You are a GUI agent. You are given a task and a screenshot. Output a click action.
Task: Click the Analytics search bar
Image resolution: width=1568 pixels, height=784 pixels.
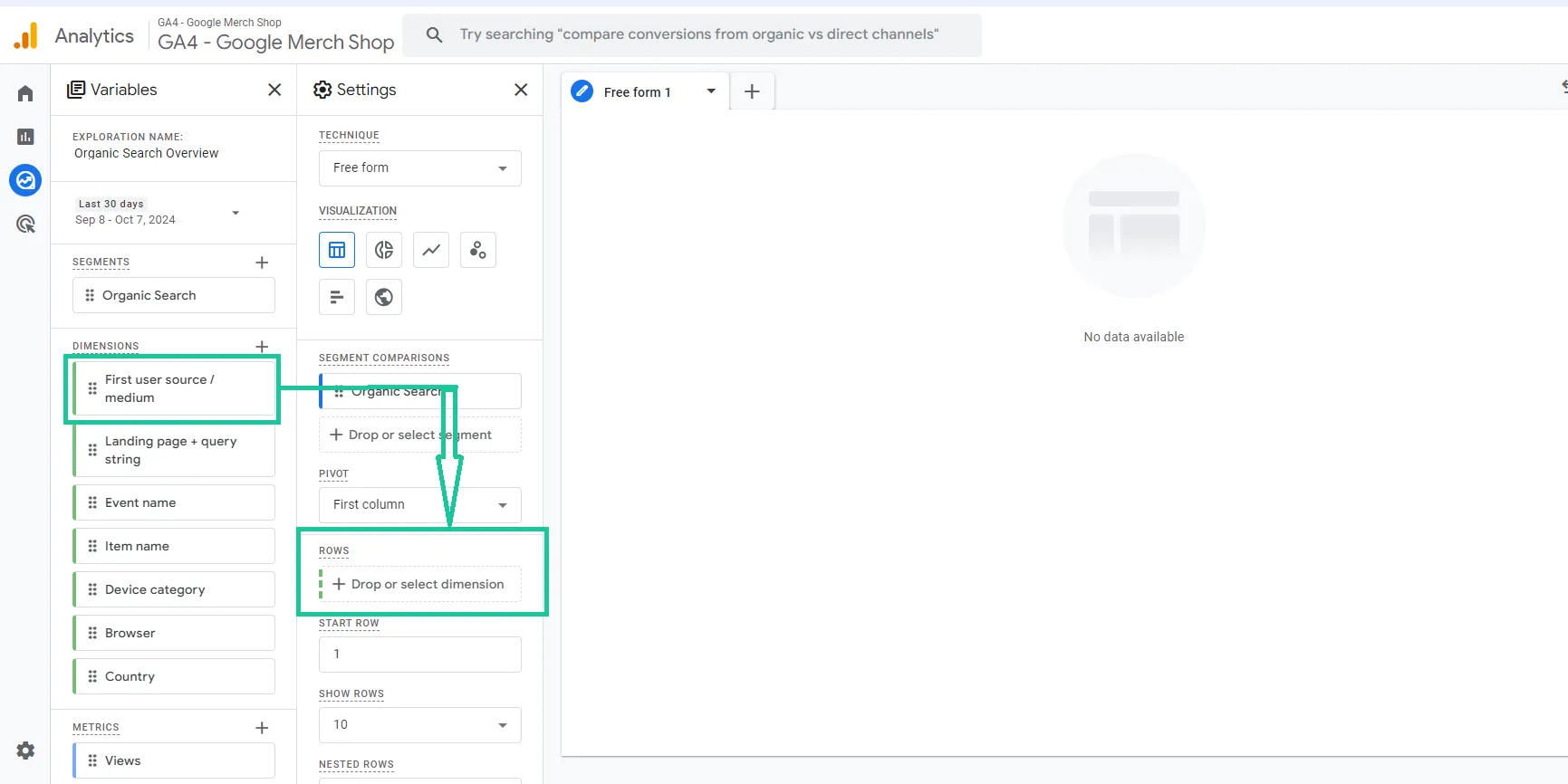pos(692,34)
